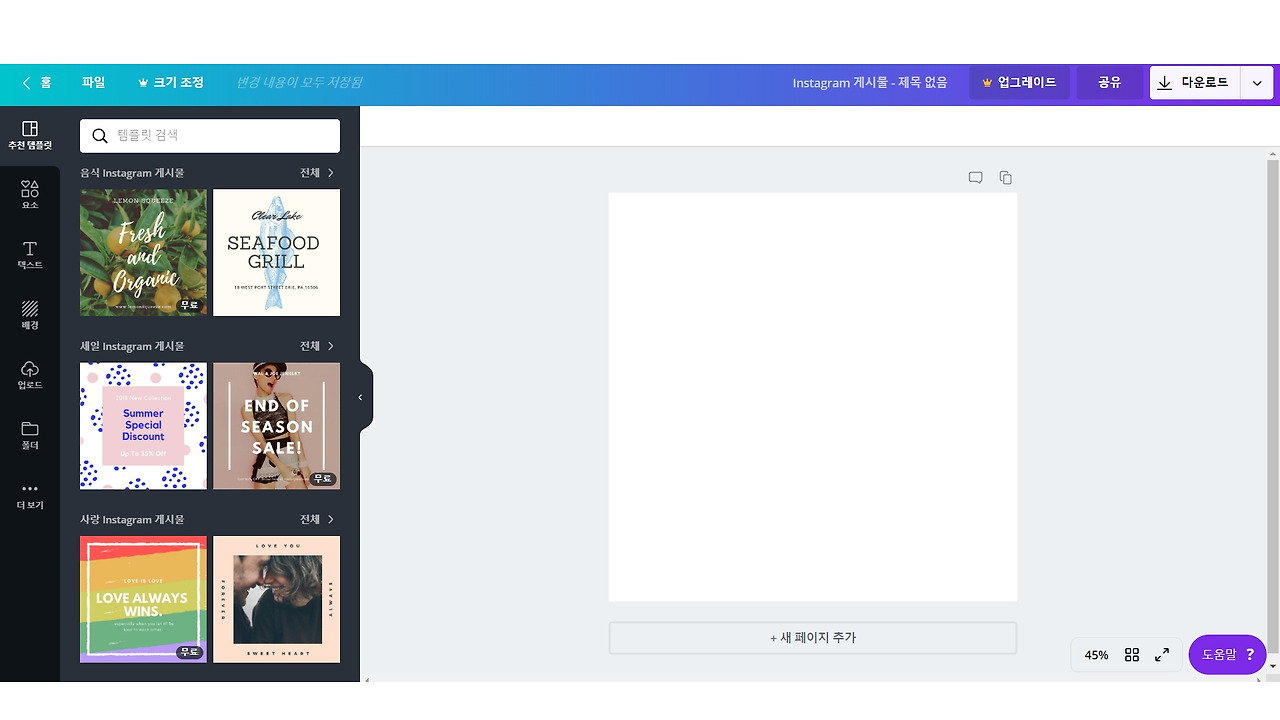Open the 요소 (Elements) panel
The width and height of the screenshot is (1280, 720).
(x=28, y=192)
